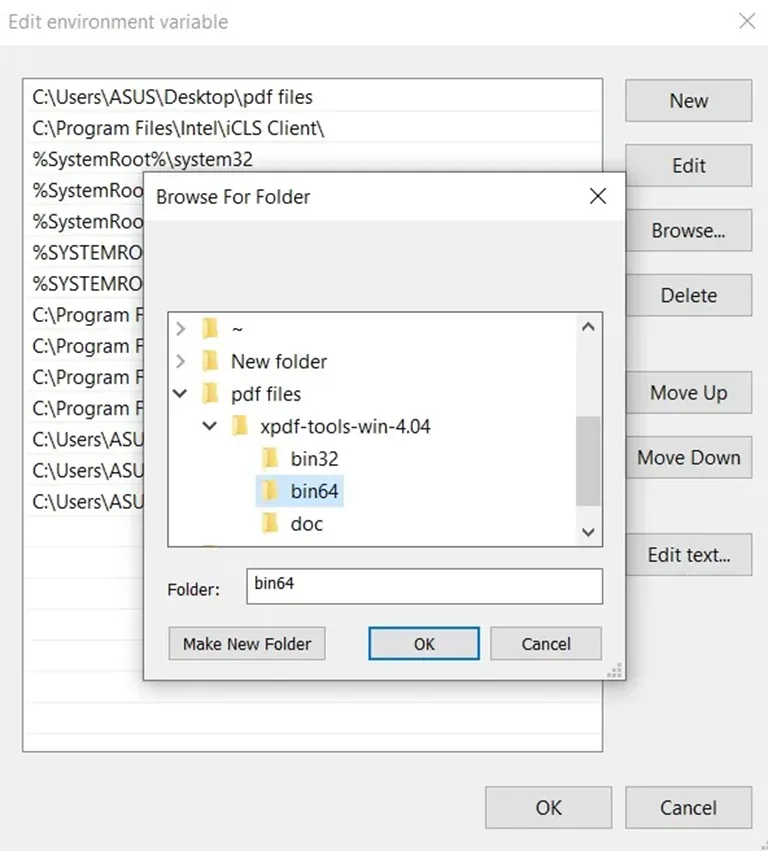Click the folder tree scroll up arrow
The image size is (768, 851).
[x=588, y=327]
